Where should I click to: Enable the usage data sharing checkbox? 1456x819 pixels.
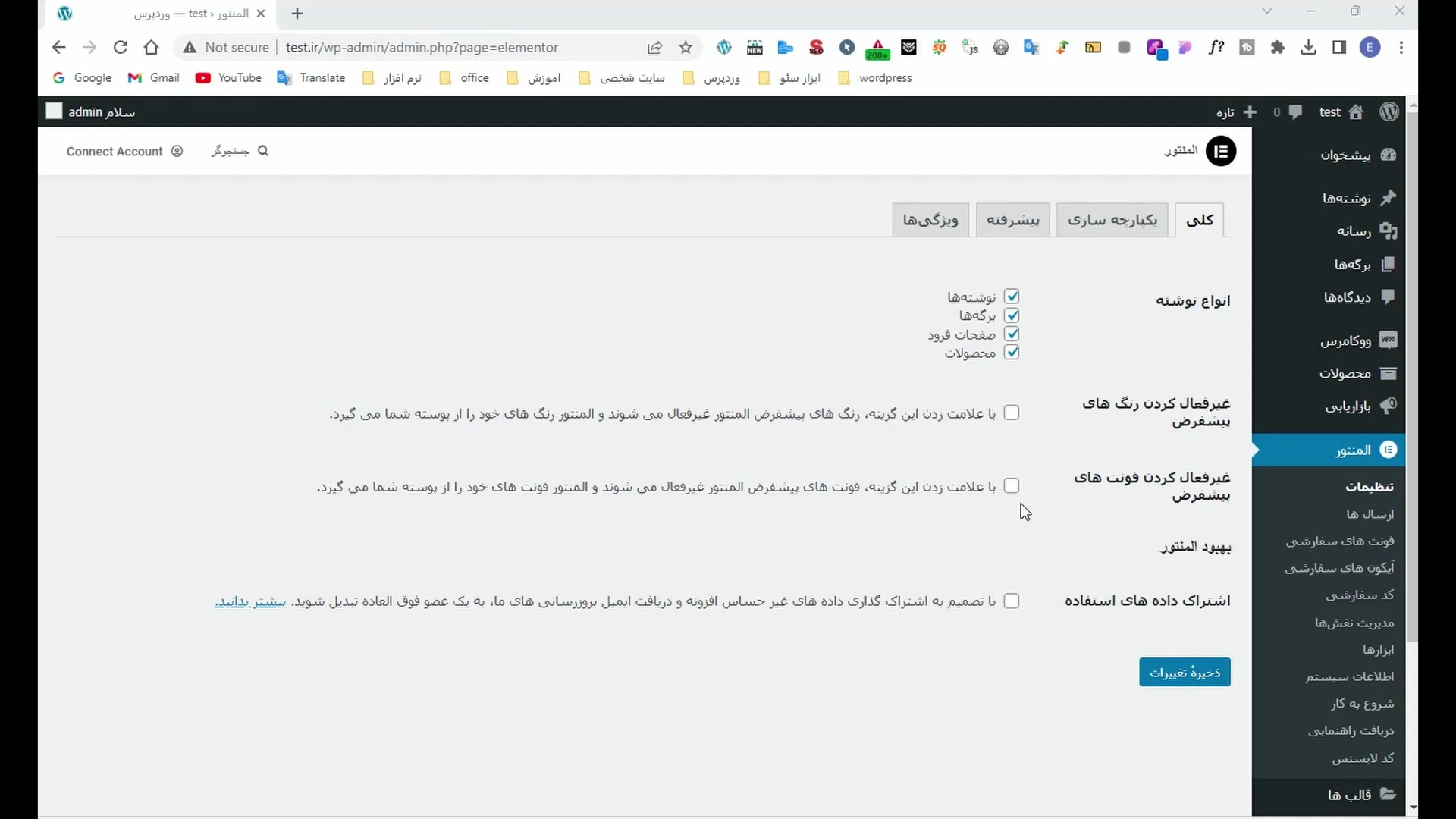coord(1011,601)
